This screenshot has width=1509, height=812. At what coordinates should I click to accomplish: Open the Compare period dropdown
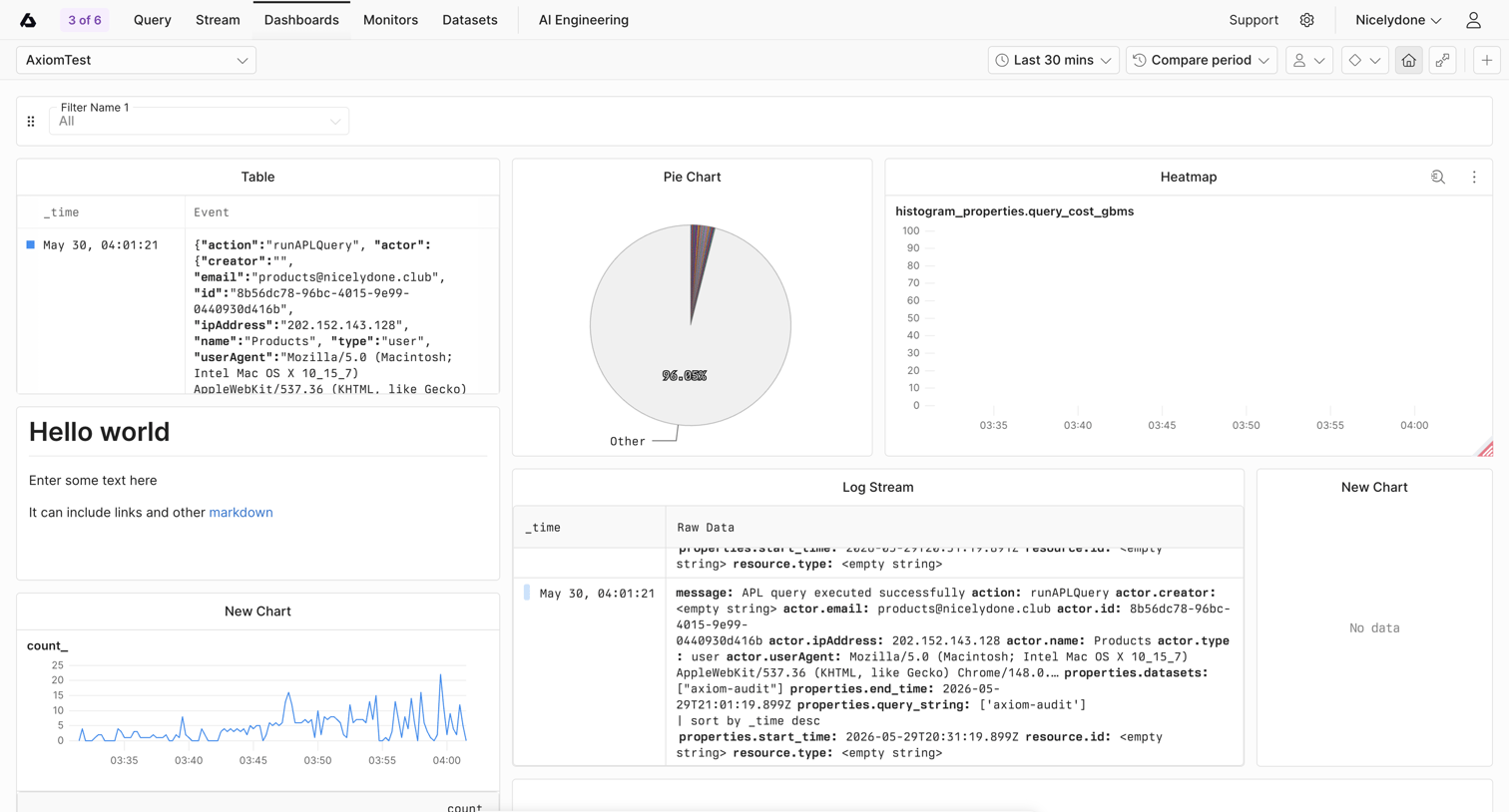[x=1202, y=60]
